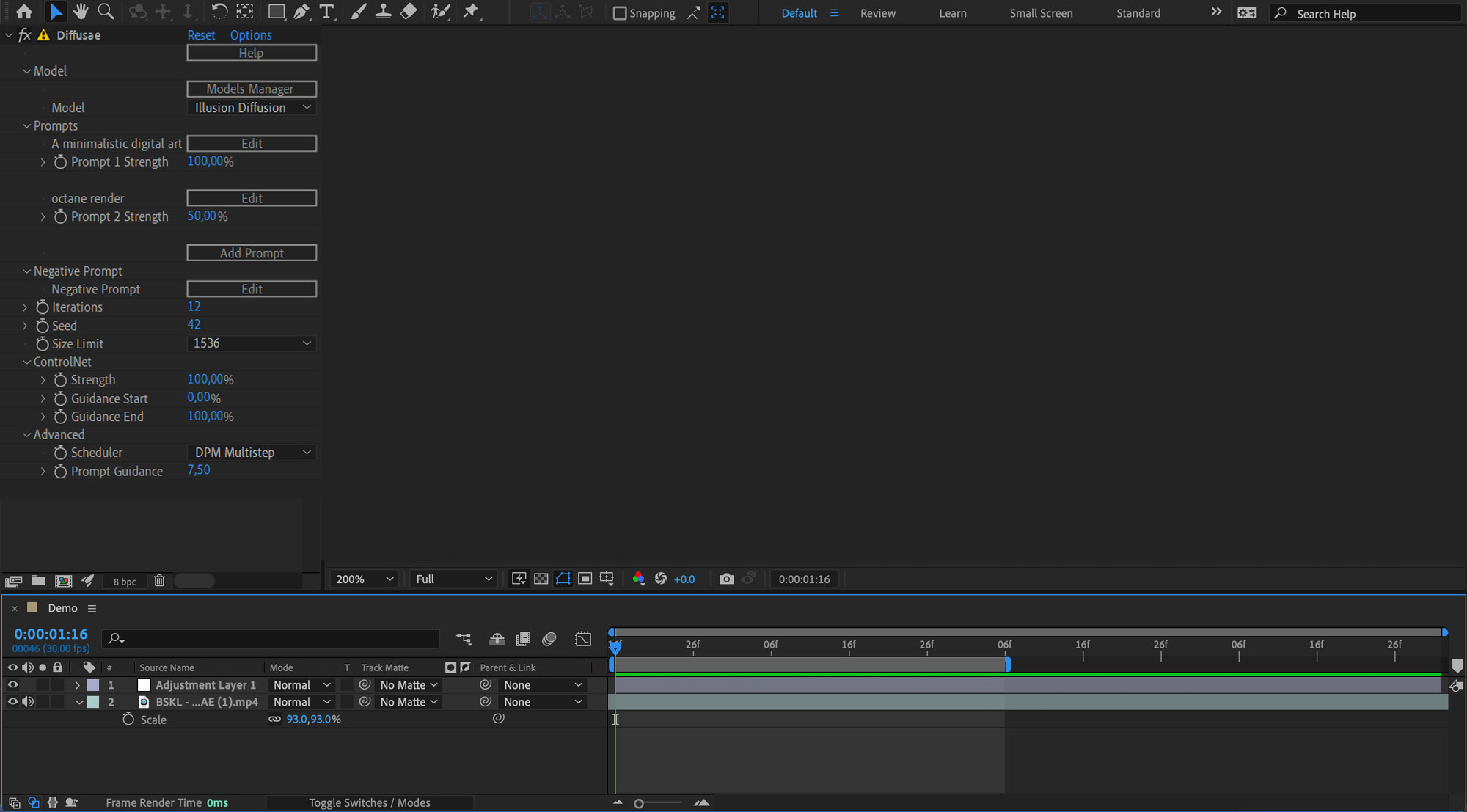
Task: Click the Models Manager button
Action: (252, 89)
